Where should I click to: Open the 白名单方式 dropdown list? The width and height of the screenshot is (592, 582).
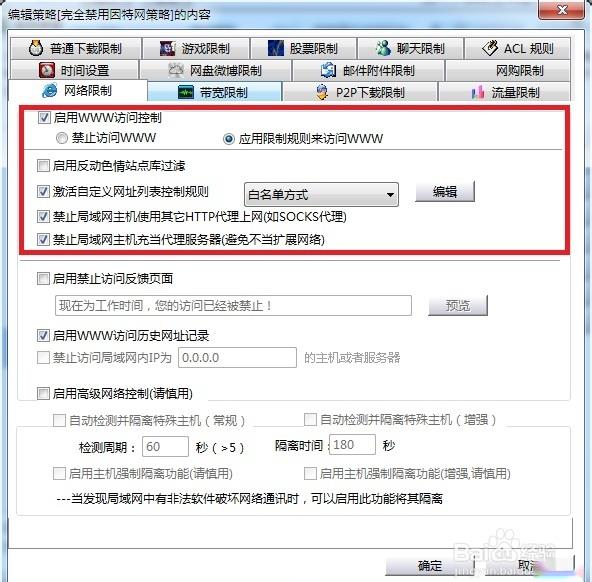[x=321, y=195]
